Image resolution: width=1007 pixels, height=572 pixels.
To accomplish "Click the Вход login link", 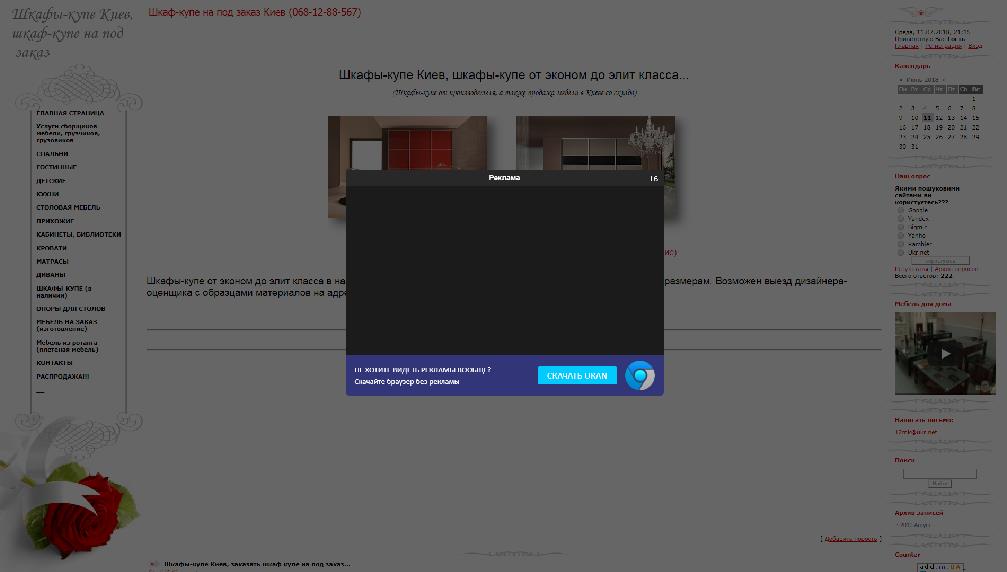I will coord(975,46).
